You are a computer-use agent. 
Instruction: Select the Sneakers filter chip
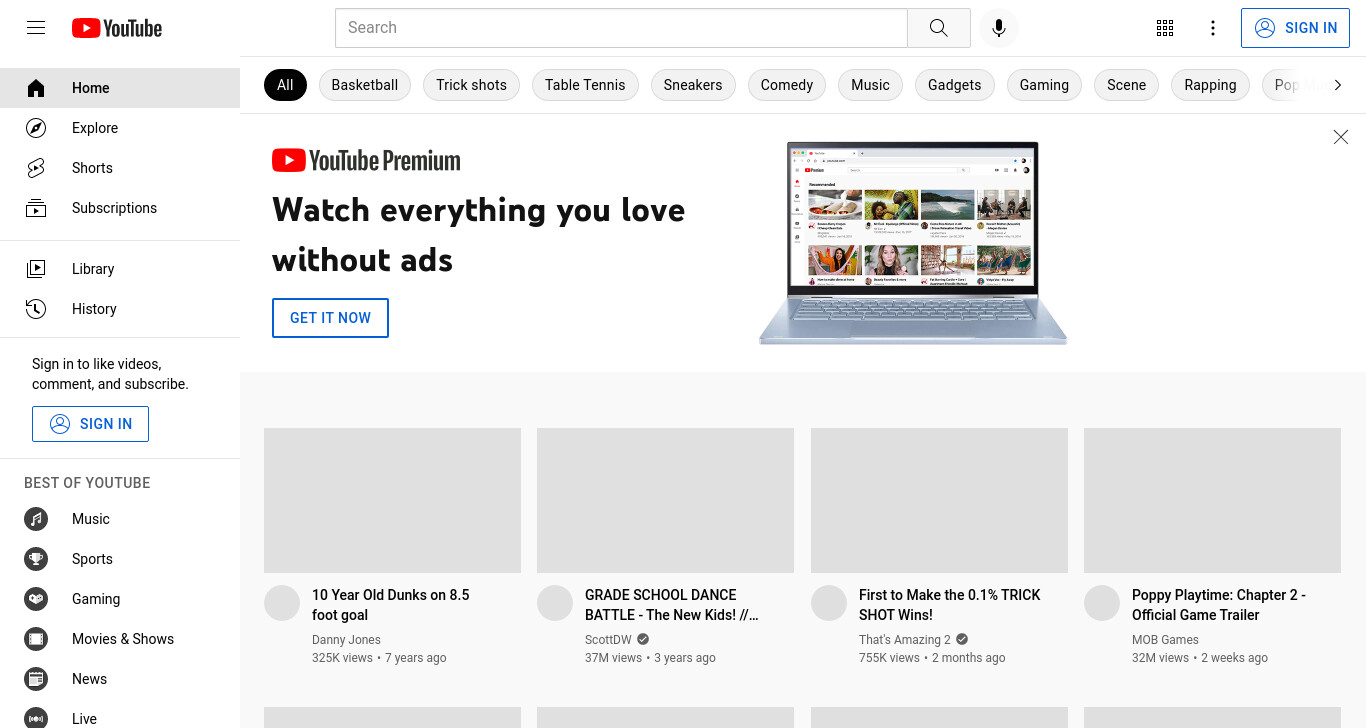tap(693, 85)
